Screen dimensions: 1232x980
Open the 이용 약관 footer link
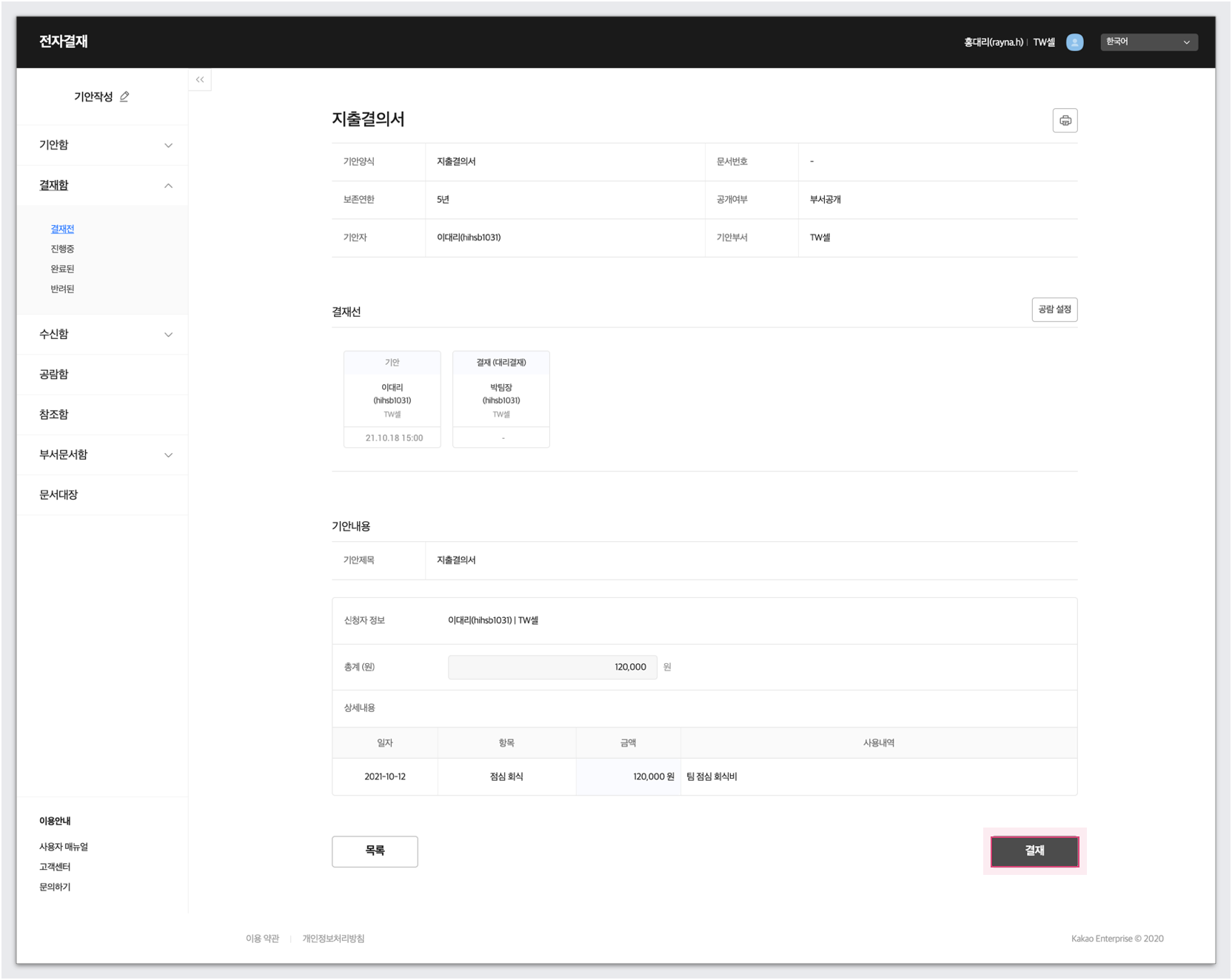pyautogui.click(x=262, y=939)
